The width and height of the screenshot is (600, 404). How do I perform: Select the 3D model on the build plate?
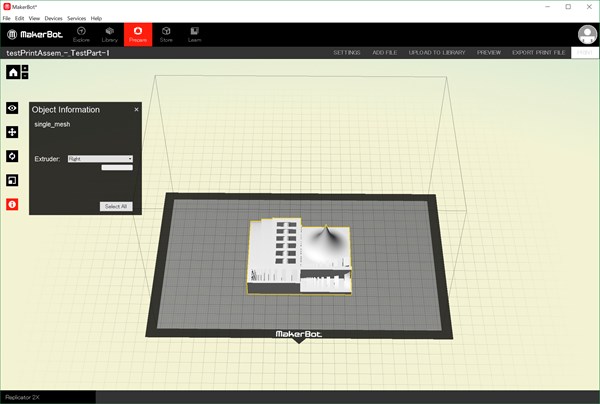[298, 256]
